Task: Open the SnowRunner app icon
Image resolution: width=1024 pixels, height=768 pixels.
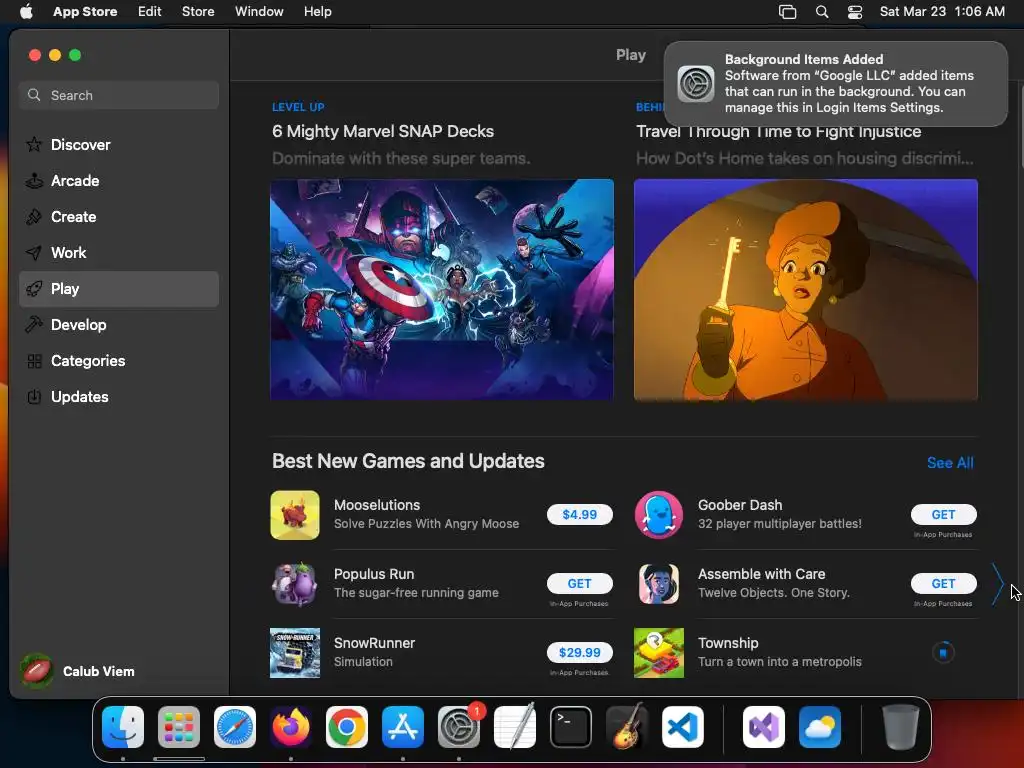Action: (x=295, y=652)
